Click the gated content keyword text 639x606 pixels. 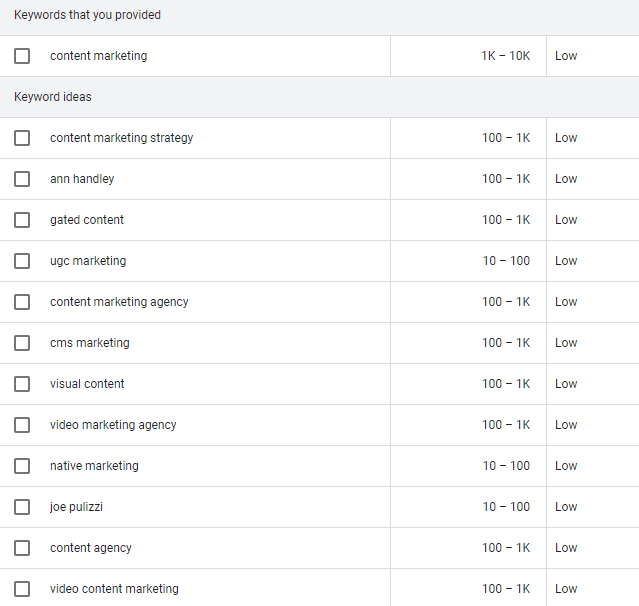point(87,220)
